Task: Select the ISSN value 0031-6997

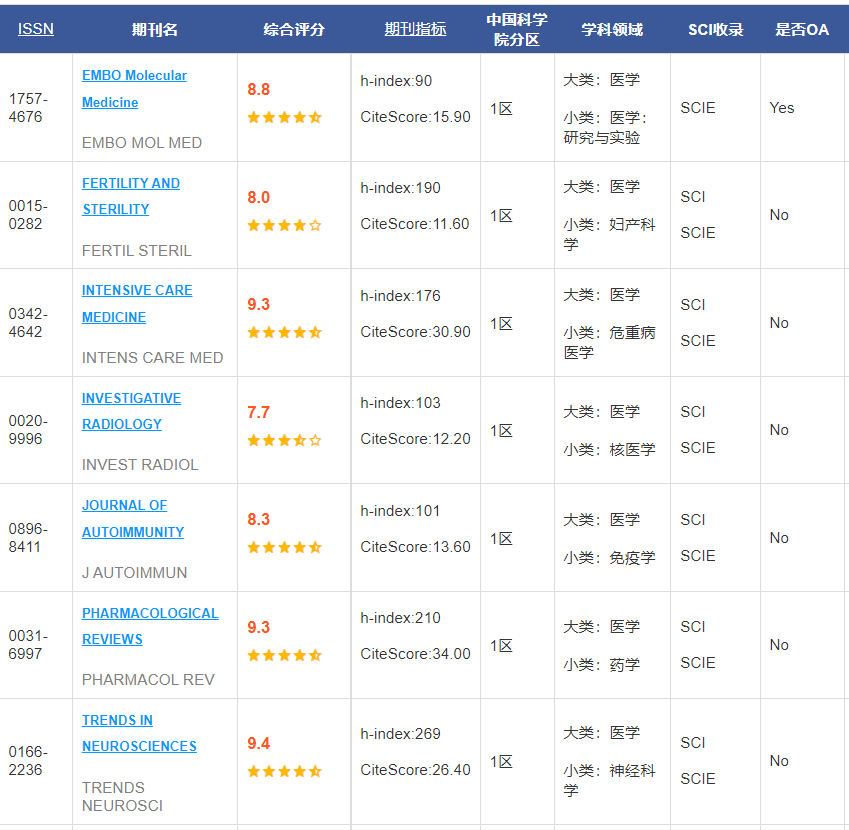Action: (28, 645)
